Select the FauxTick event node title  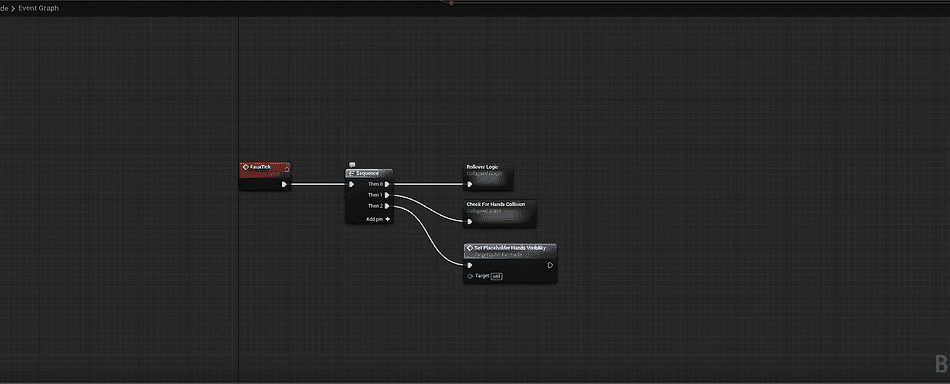(261, 167)
